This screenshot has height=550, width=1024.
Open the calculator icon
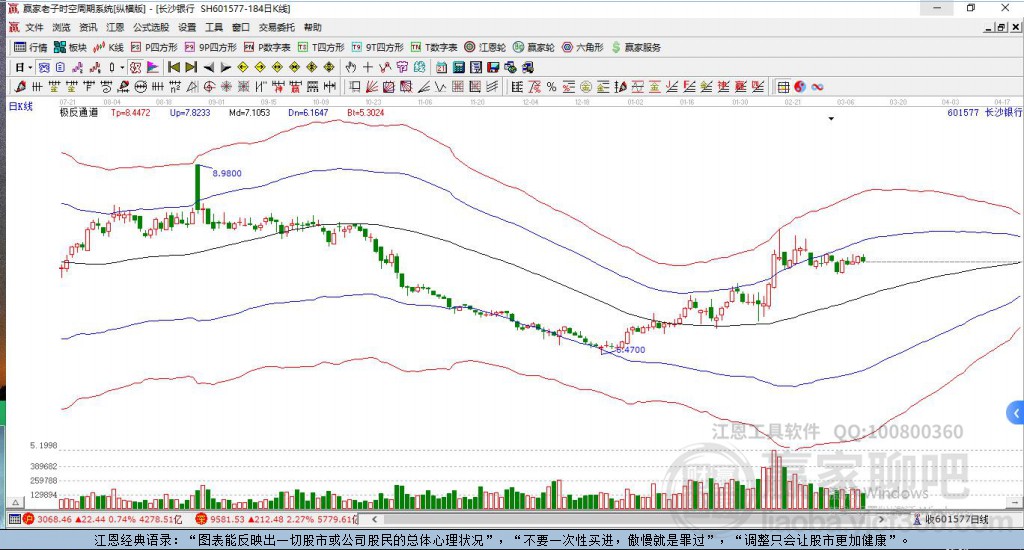tap(458, 67)
